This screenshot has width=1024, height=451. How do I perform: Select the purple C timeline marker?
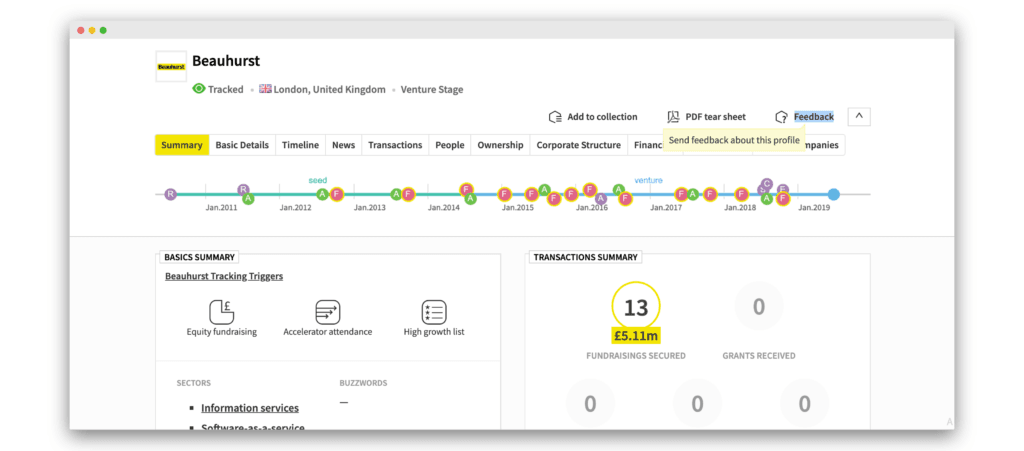(x=767, y=183)
